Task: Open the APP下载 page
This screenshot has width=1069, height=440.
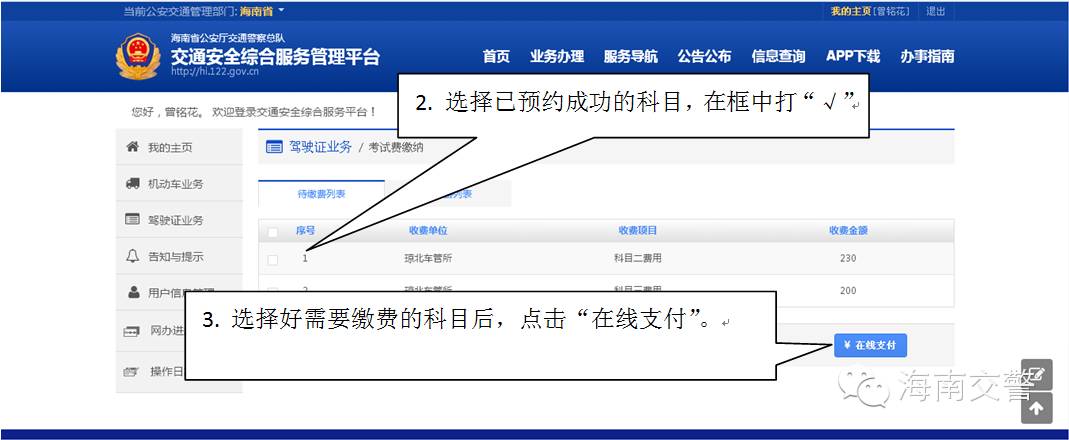Action: pyautogui.click(x=853, y=57)
